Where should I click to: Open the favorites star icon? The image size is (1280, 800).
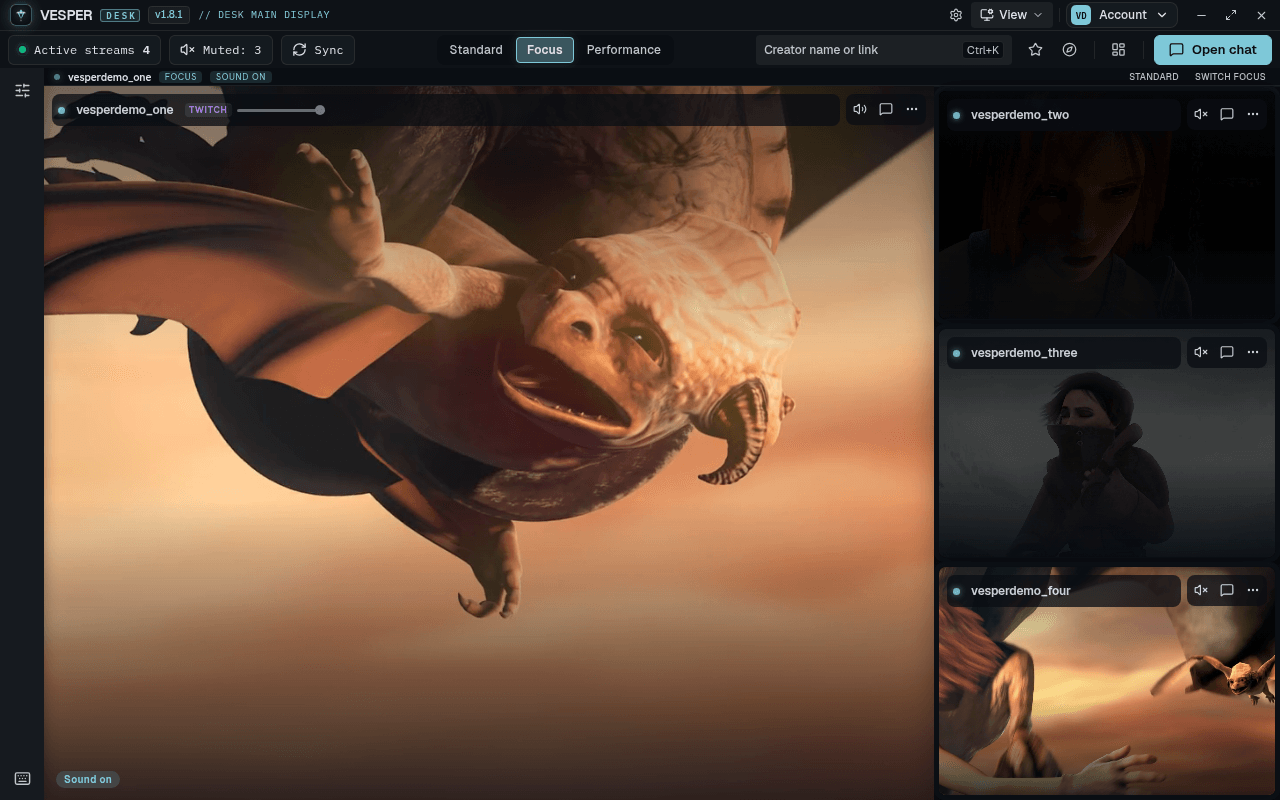pyautogui.click(x=1036, y=50)
